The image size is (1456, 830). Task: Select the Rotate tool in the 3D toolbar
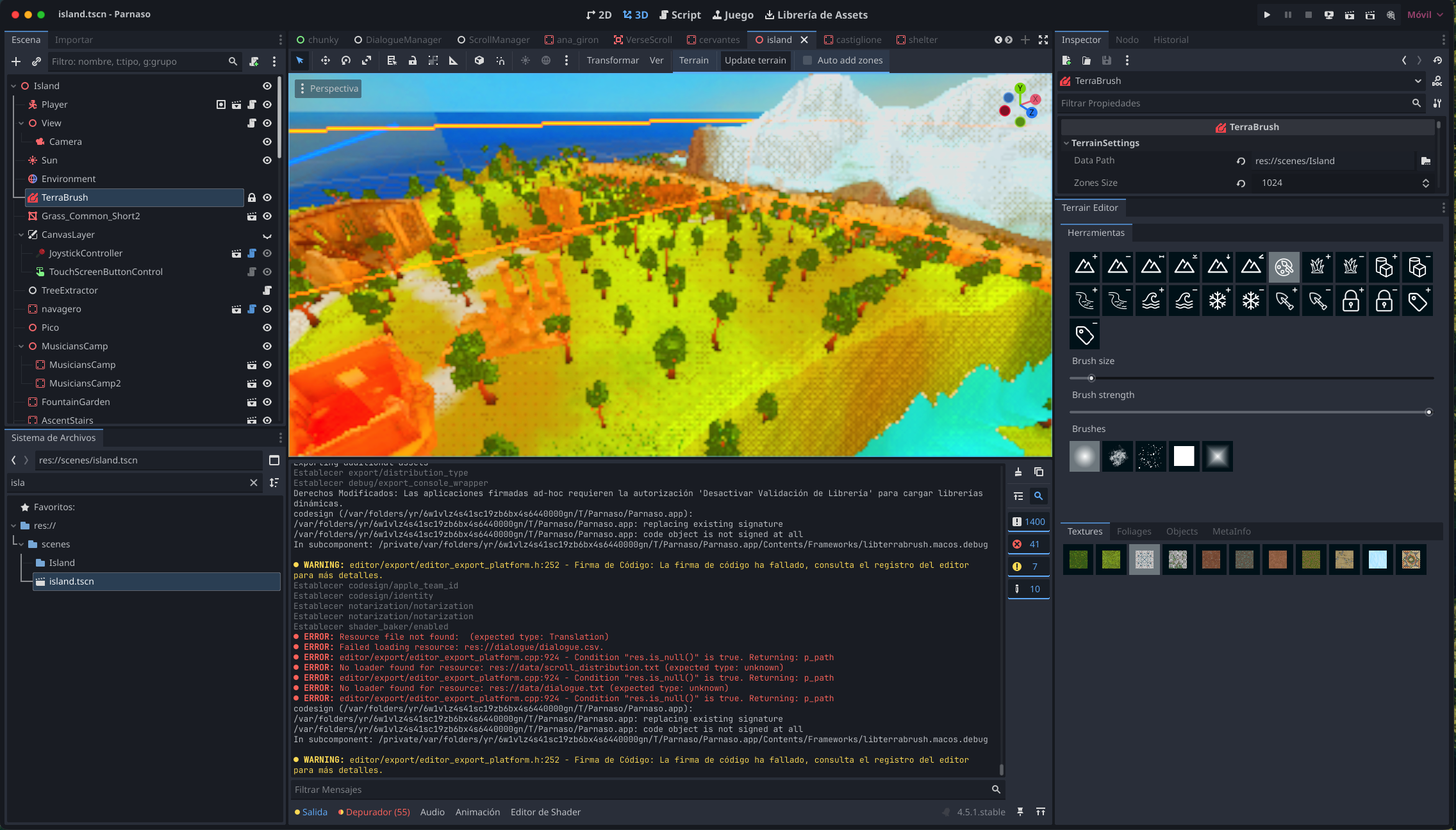pos(346,60)
